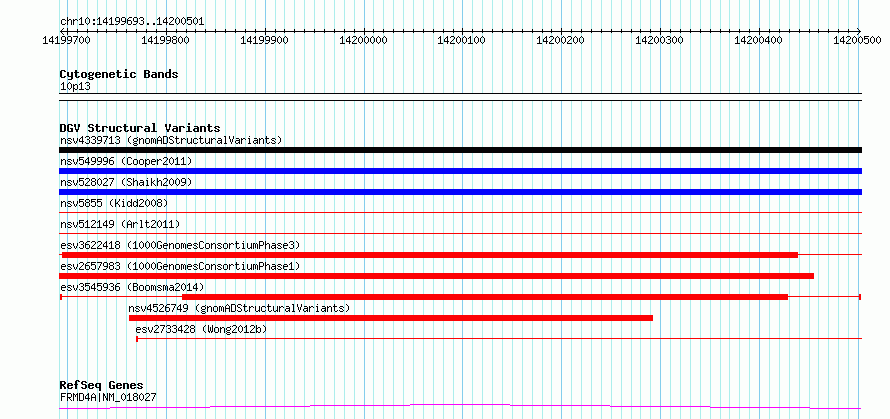Open the RefSeq Genes track heading
890x419 pixels.
[101, 386]
